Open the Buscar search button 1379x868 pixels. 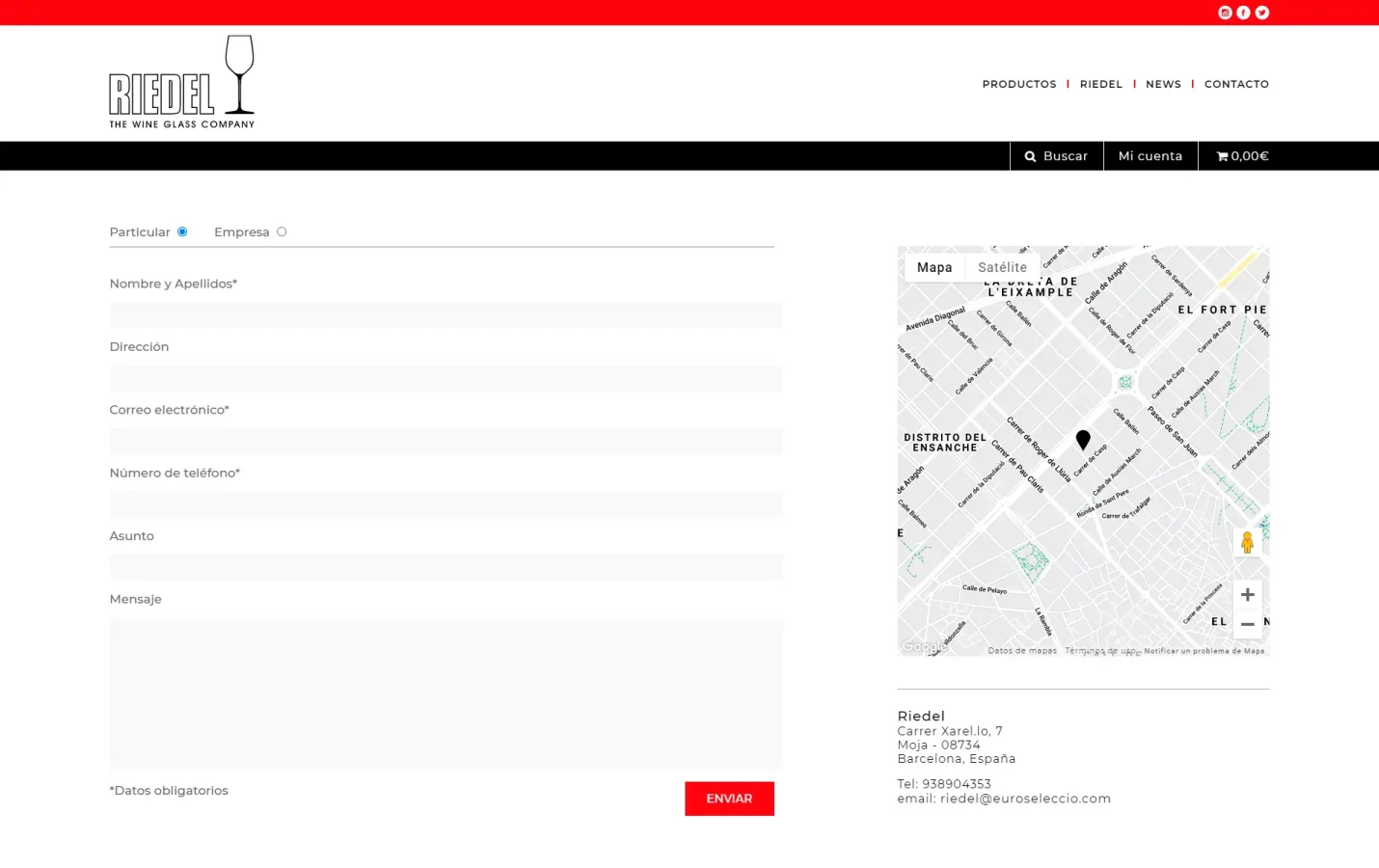[x=1056, y=156]
